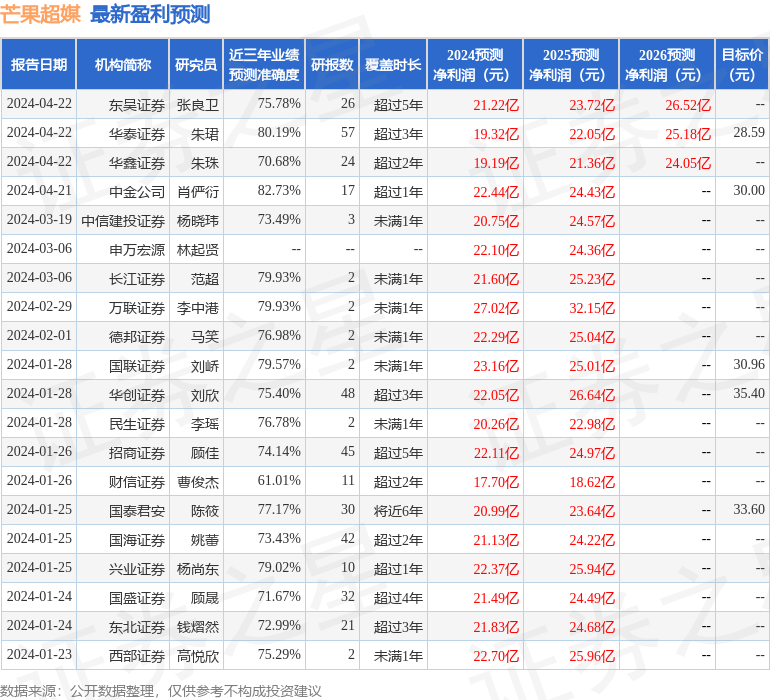Click the 芒果超媒 title text
The height and width of the screenshot is (700, 770).
40,14
